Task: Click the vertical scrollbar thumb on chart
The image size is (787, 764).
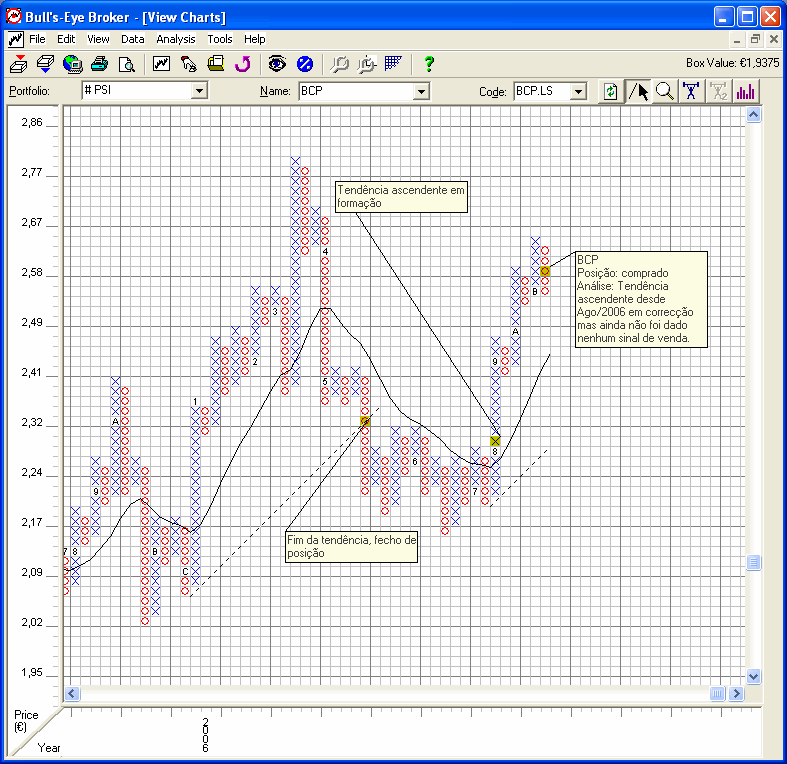Action: [x=754, y=564]
